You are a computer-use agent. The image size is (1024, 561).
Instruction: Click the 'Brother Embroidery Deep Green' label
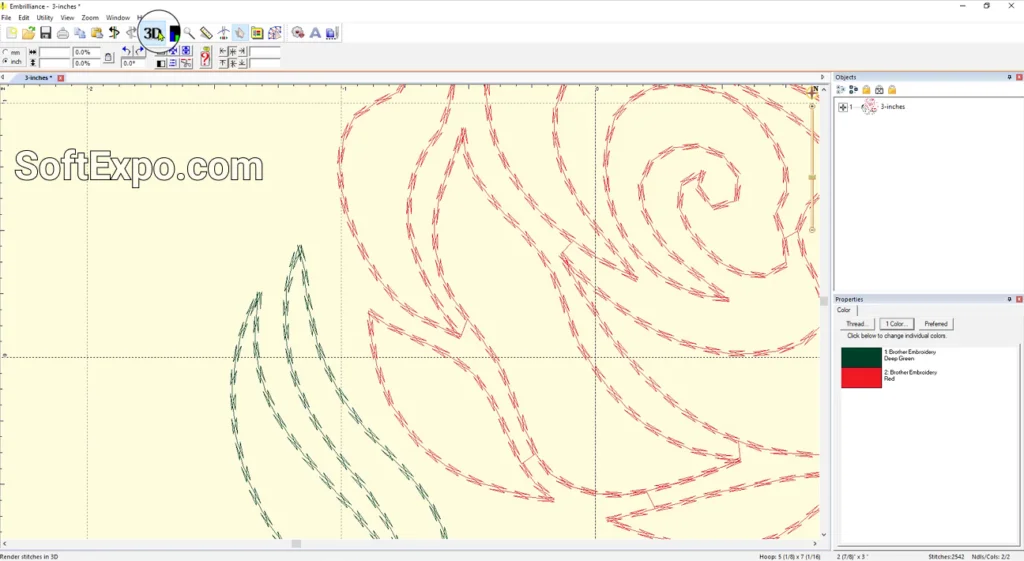point(910,355)
